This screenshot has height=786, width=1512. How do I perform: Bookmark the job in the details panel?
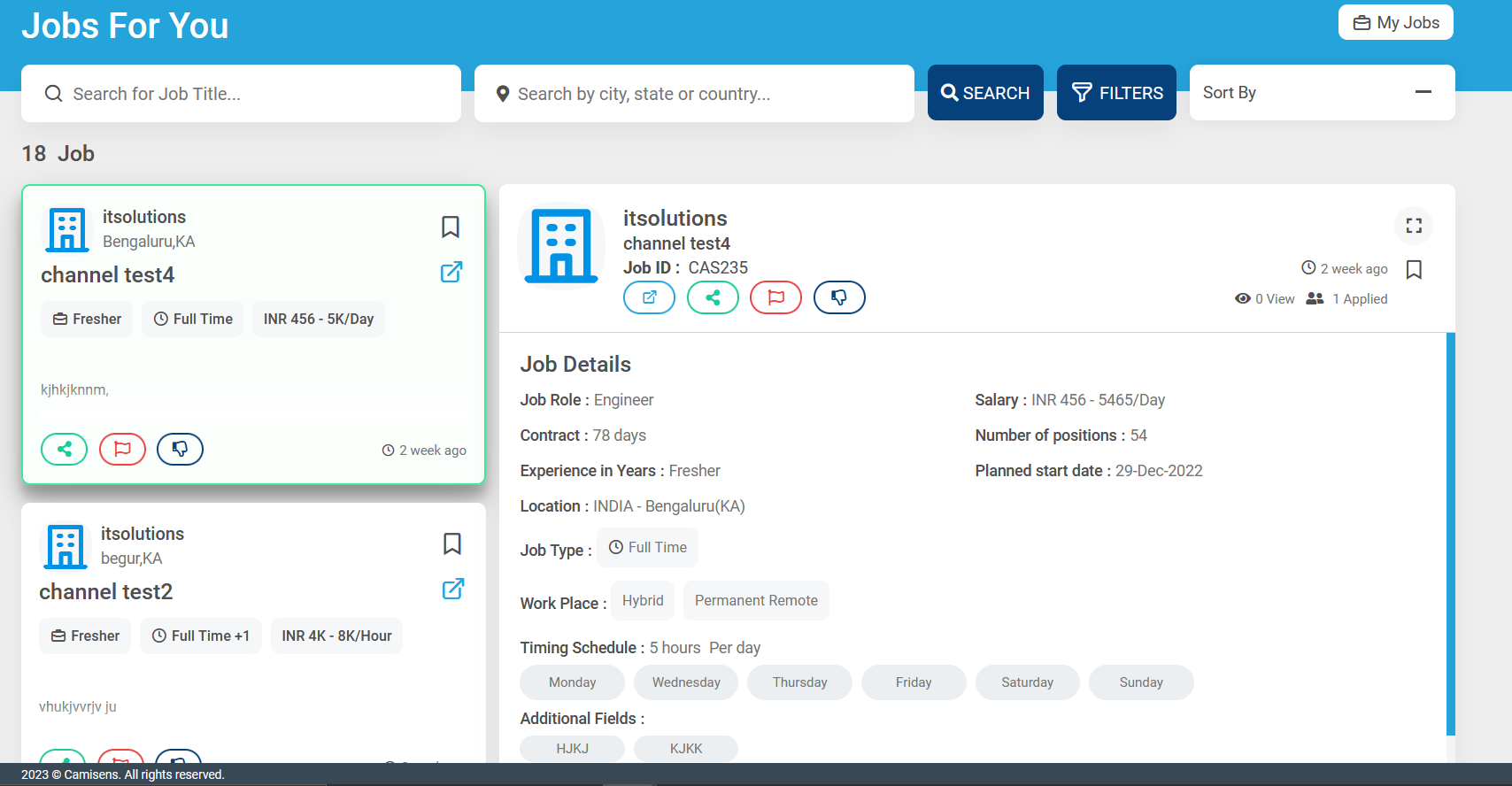[1414, 270]
